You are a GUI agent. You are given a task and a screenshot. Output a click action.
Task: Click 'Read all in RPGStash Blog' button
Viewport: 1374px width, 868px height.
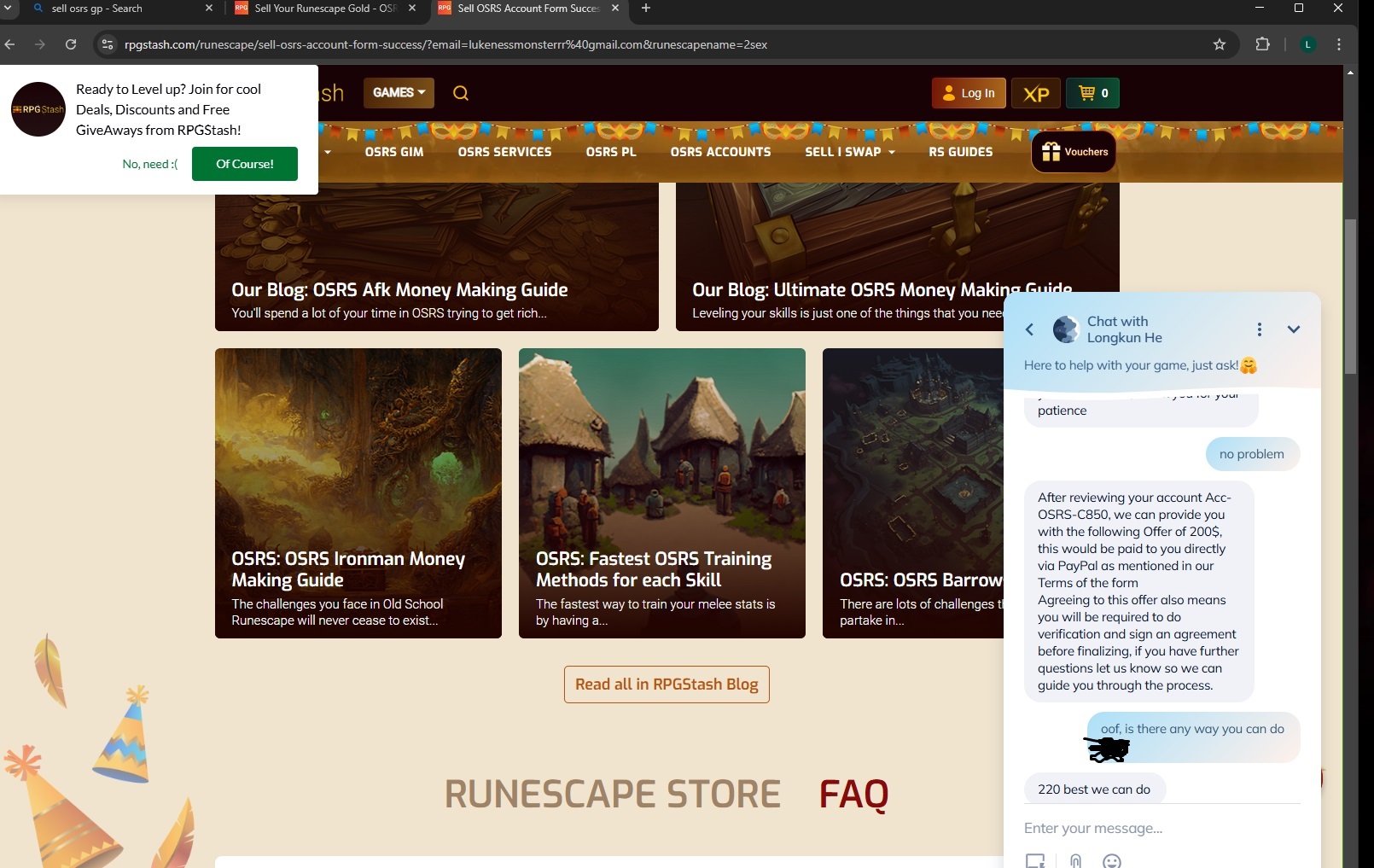667,684
